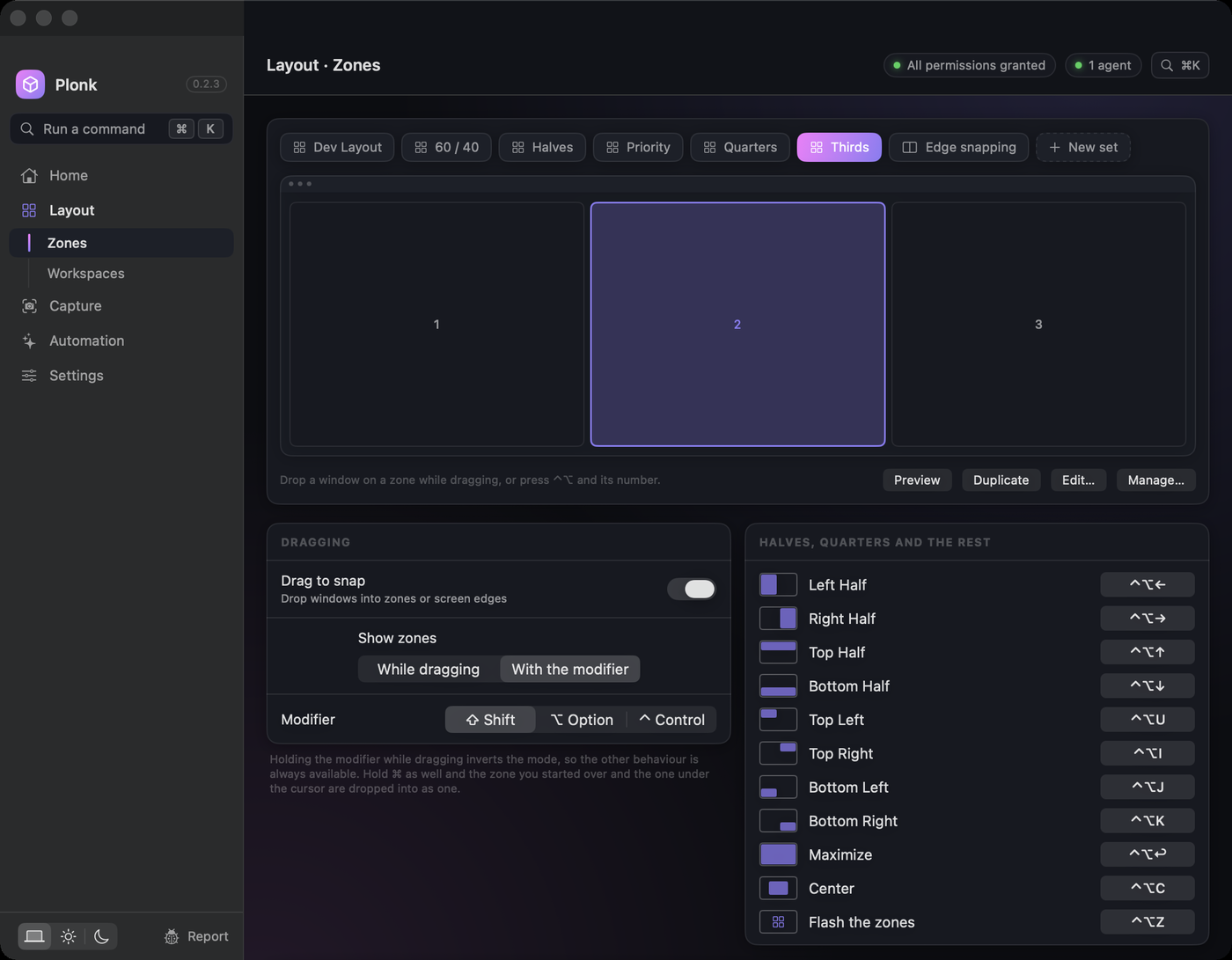Viewport: 1232px width, 960px height.
Task: Click the Top Left layout icon
Action: coord(778,720)
